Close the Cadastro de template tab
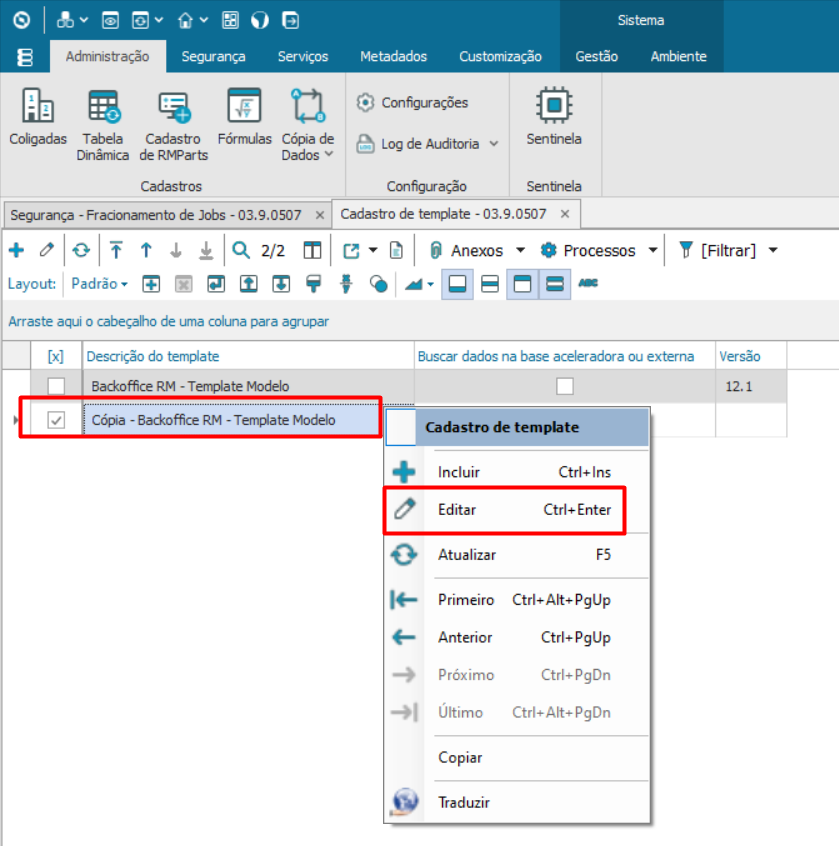Viewport: 839px width, 846px height. pyautogui.click(x=565, y=214)
